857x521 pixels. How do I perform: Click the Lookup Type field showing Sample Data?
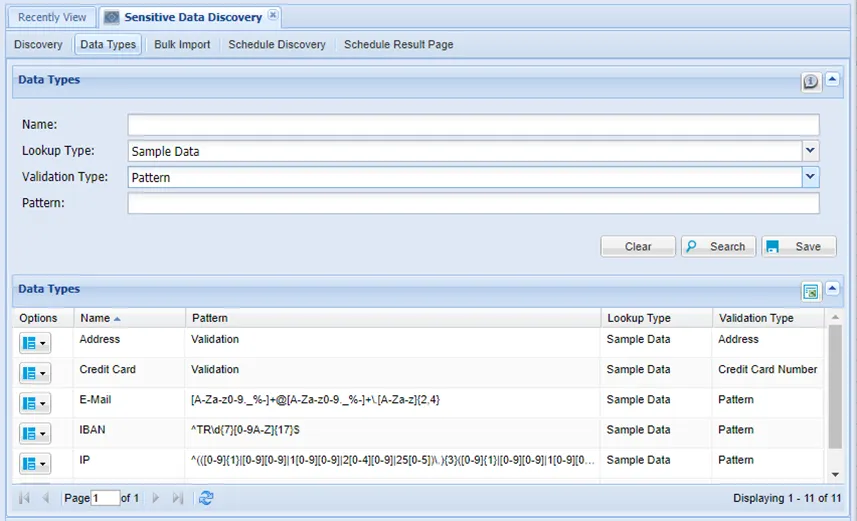click(x=465, y=151)
